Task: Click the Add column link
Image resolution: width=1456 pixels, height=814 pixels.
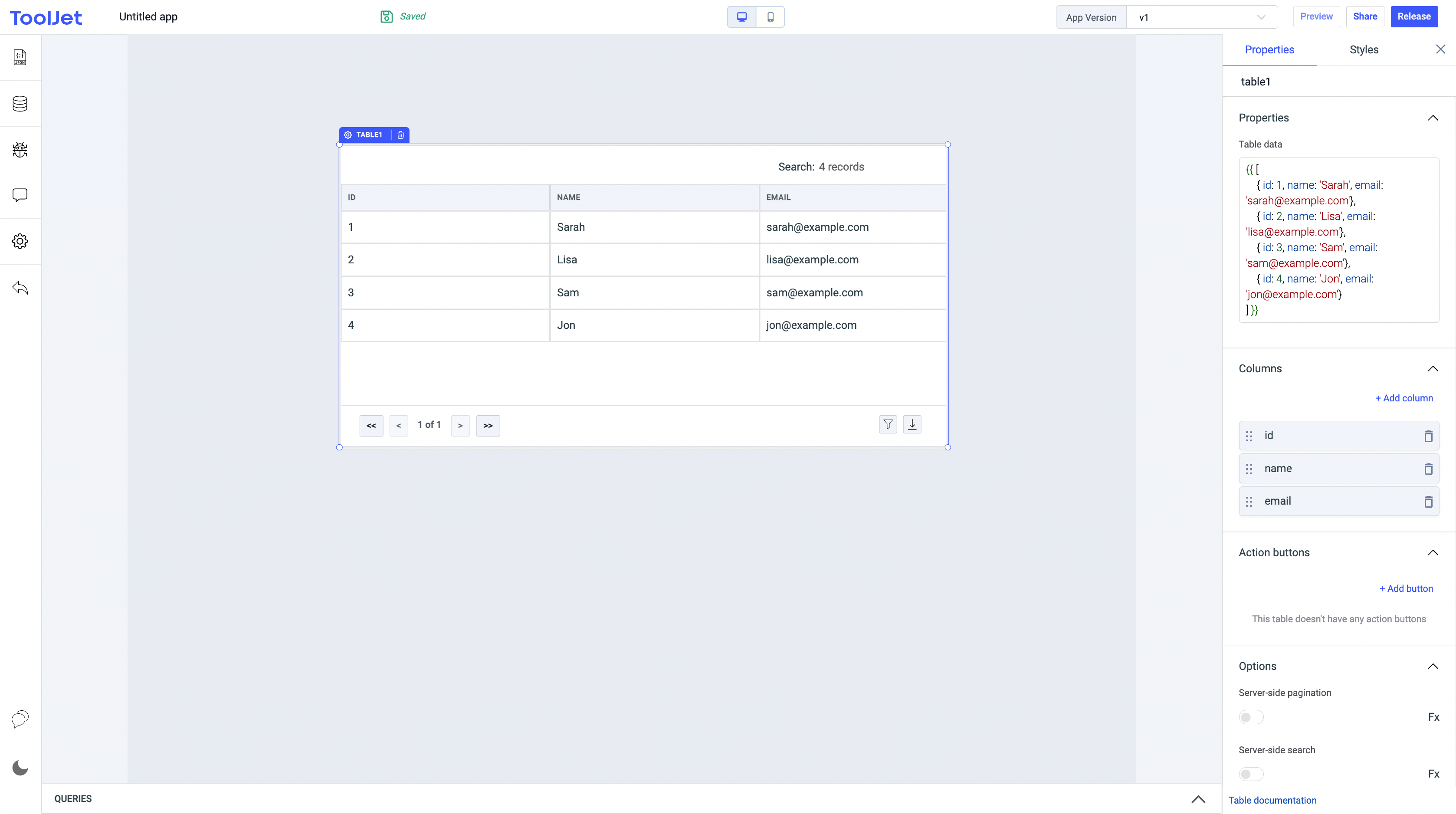Action: tap(1404, 398)
